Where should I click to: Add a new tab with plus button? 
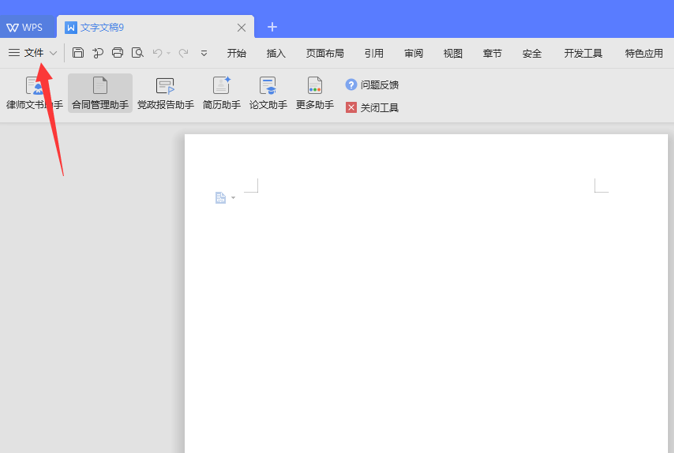point(272,27)
